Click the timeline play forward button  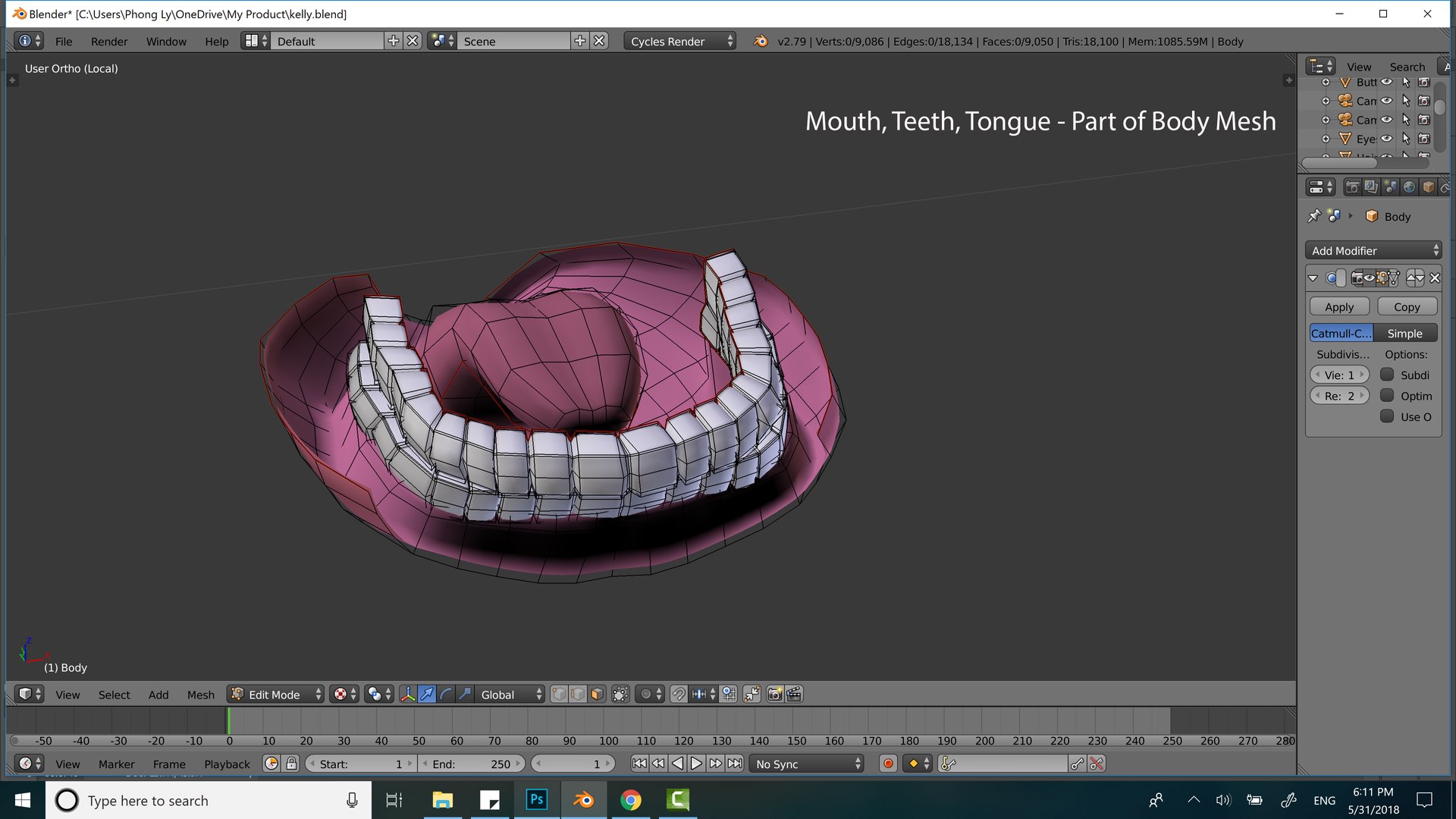pyautogui.click(x=696, y=764)
